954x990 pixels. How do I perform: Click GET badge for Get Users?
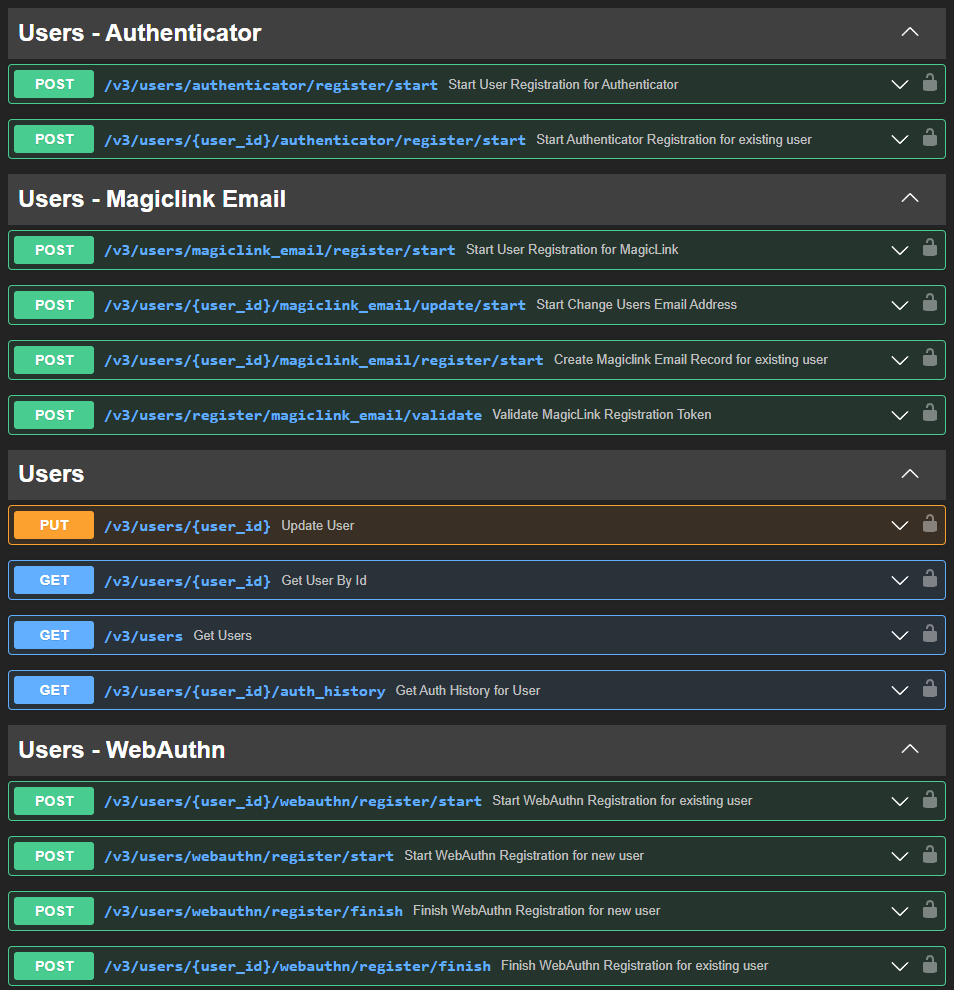click(x=54, y=635)
